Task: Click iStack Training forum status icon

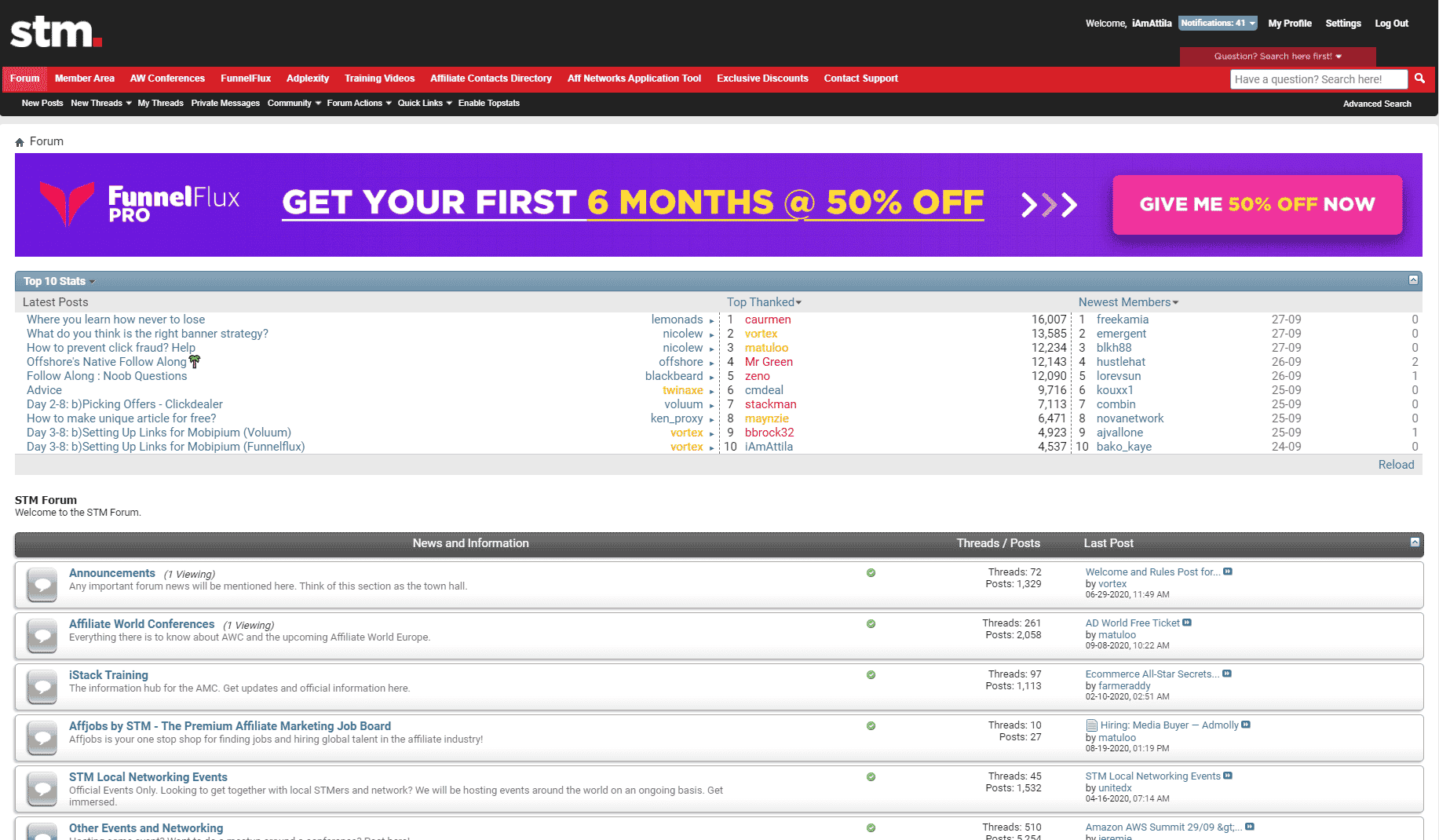Action: pos(42,687)
